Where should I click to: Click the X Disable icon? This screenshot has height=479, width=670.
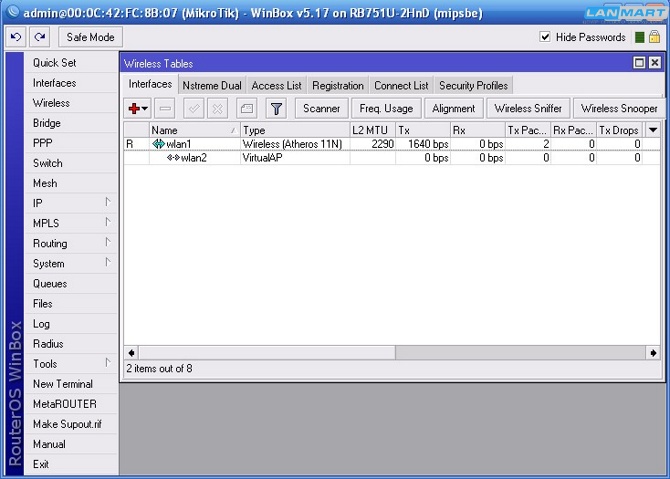point(217,109)
